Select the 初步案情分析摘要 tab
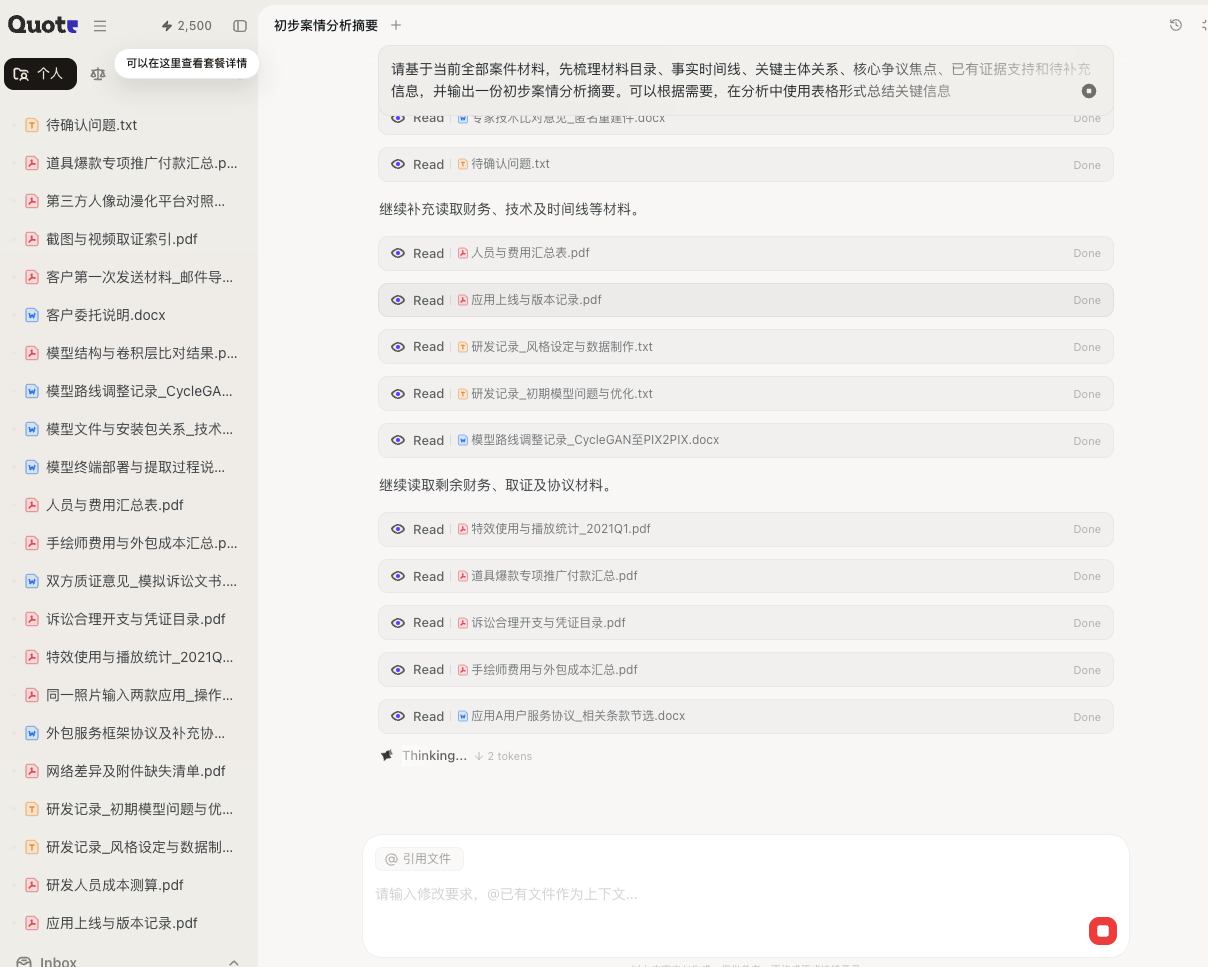 326,26
